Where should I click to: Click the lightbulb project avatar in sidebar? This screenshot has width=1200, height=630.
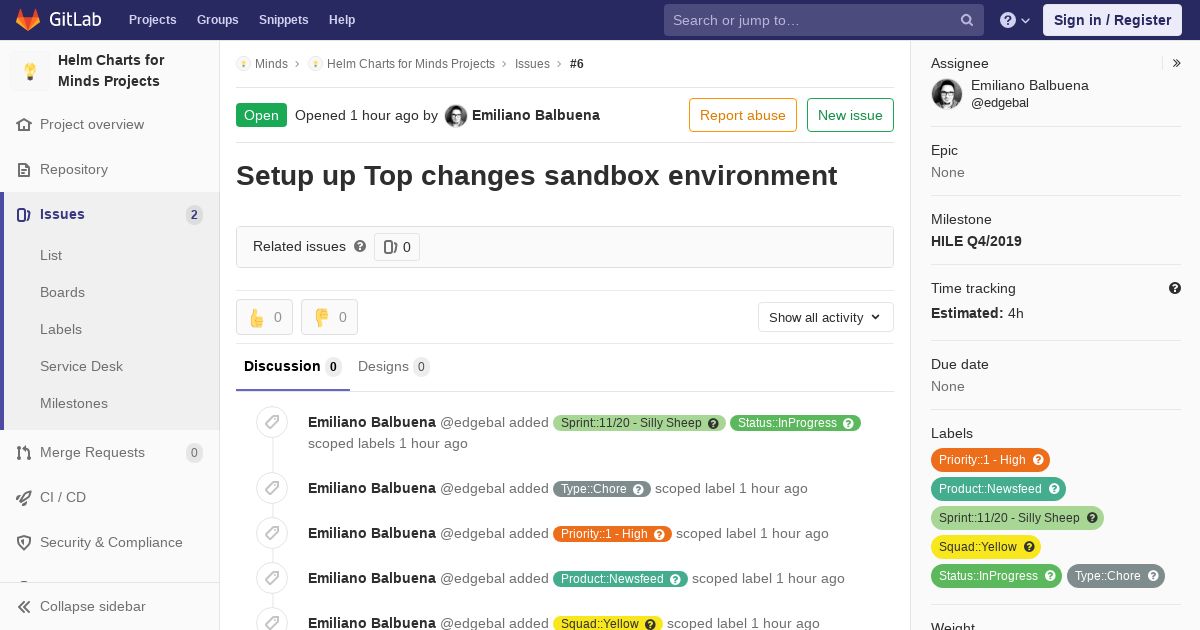tap(30, 71)
